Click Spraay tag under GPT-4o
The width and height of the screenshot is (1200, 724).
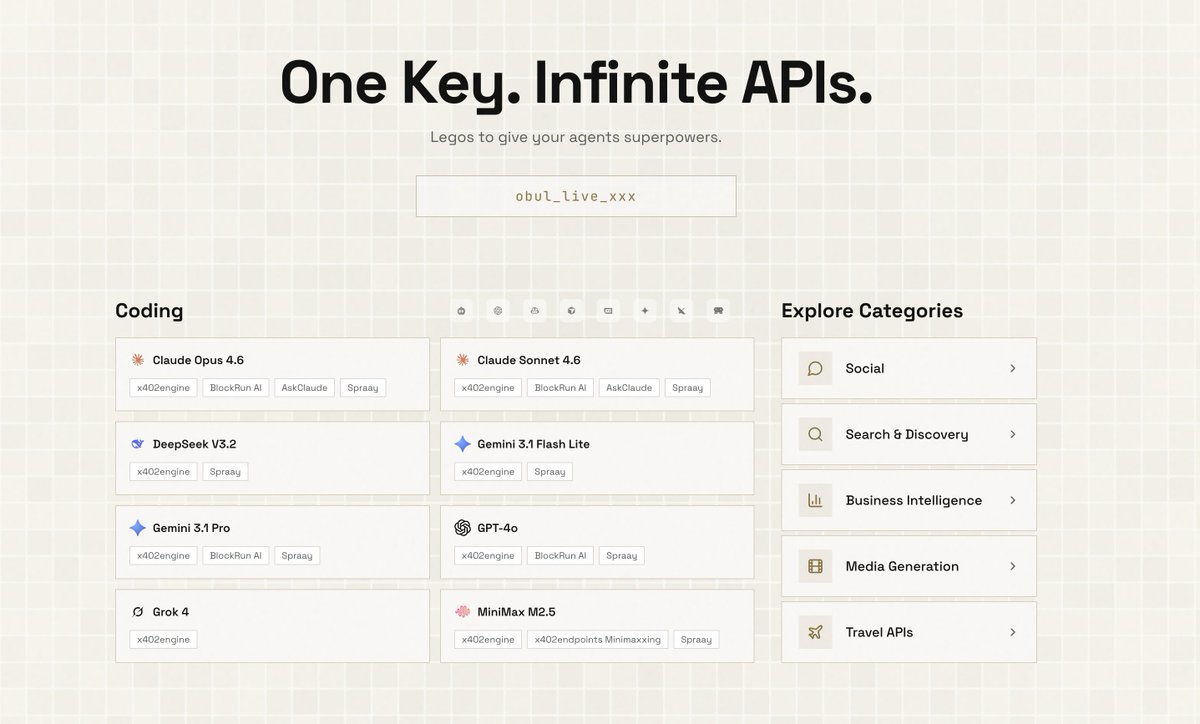tap(622, 556)
